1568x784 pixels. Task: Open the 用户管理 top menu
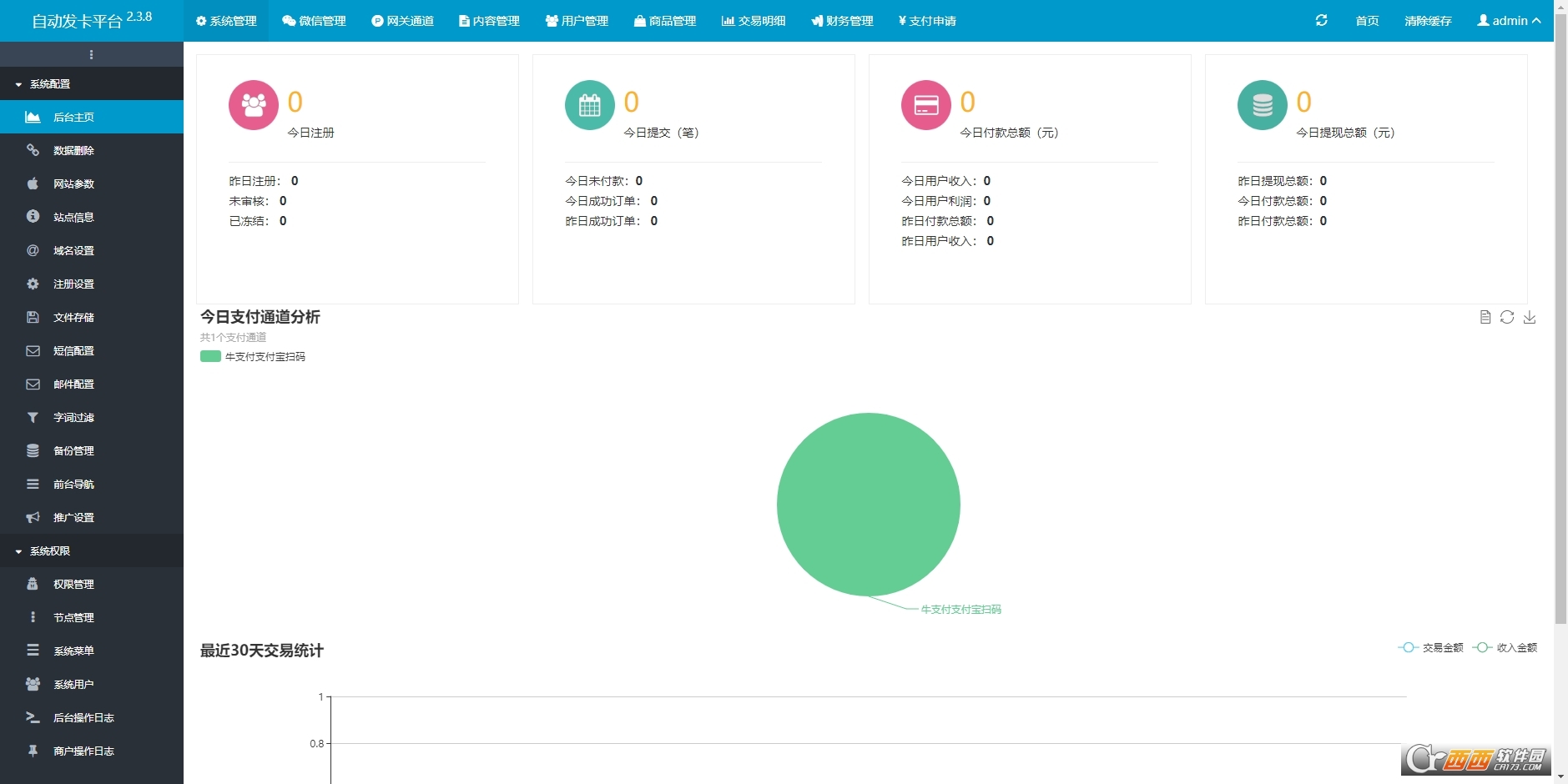coord(577,21)
